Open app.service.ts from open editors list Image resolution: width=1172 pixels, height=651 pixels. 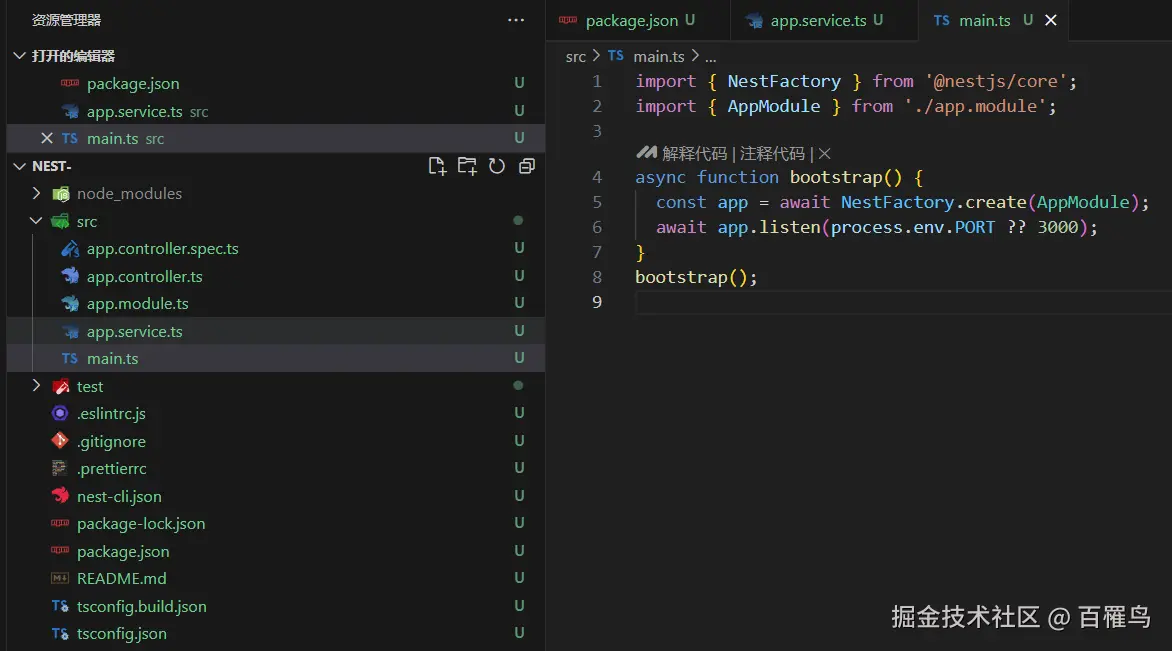click(x=276, y=111)
